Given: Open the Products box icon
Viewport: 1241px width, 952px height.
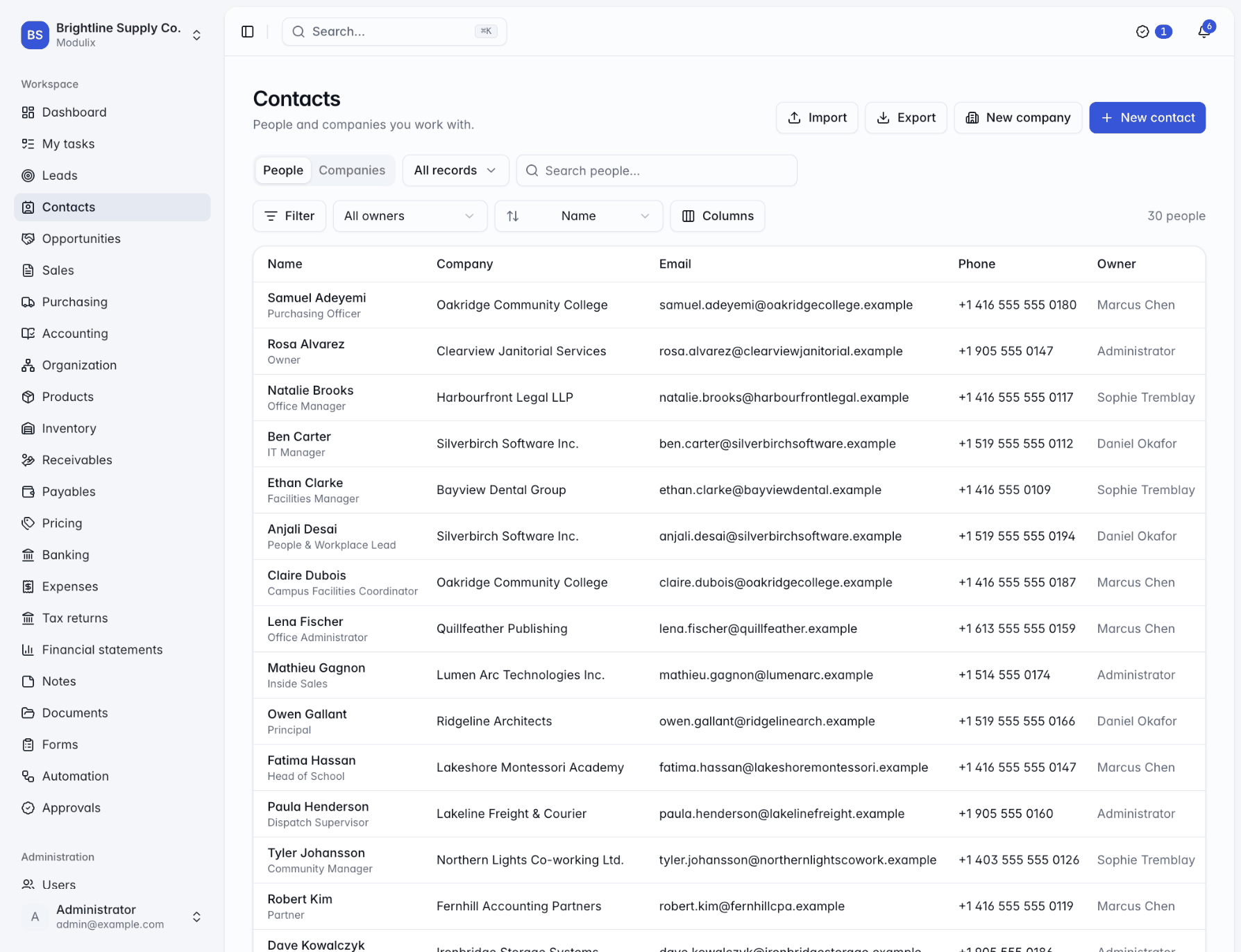Looking at the screenshot, I should [x=28, y=397].
